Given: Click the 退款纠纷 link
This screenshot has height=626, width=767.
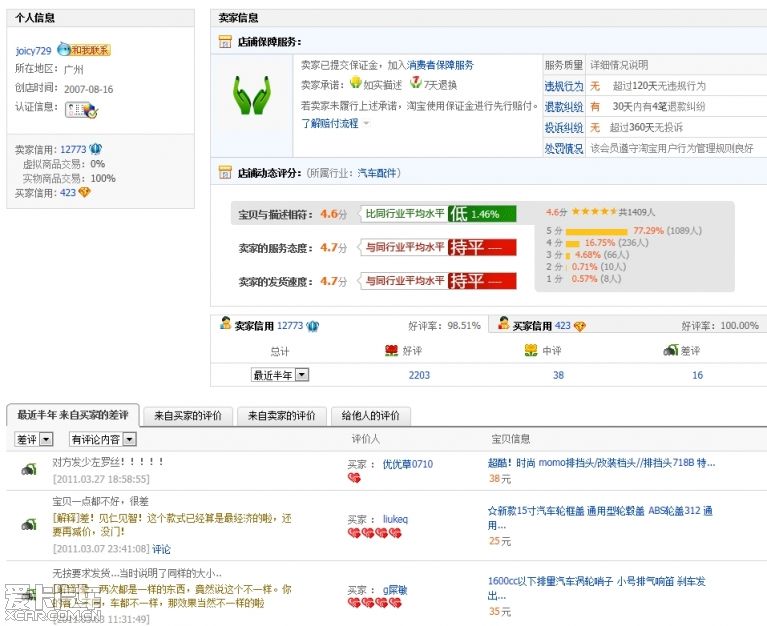Looking at the screenshot, I should [x=564, y=107].
